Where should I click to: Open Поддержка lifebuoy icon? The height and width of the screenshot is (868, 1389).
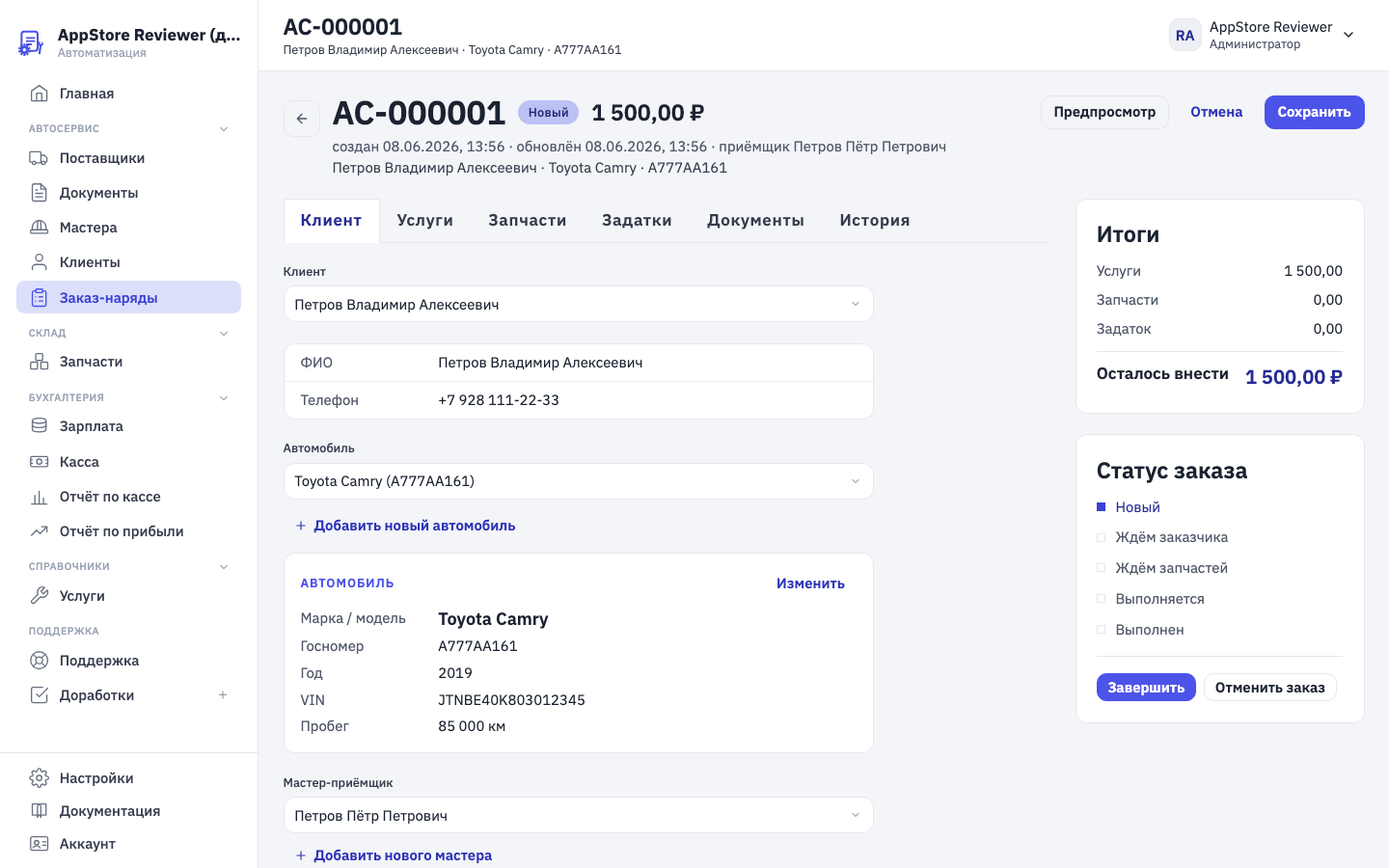[x=39, y=661]
